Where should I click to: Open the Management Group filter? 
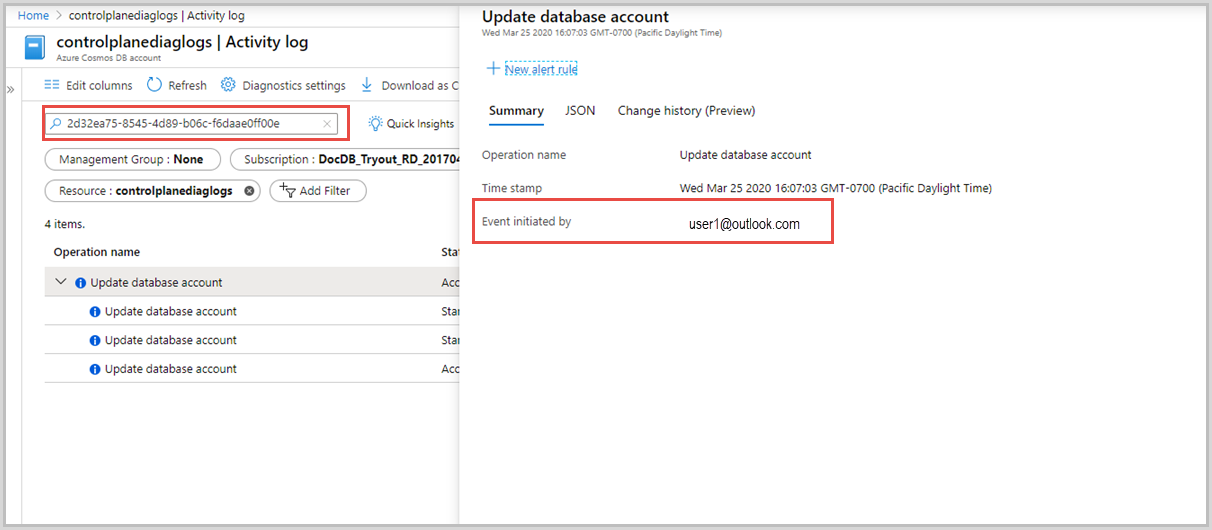point(131,159)
